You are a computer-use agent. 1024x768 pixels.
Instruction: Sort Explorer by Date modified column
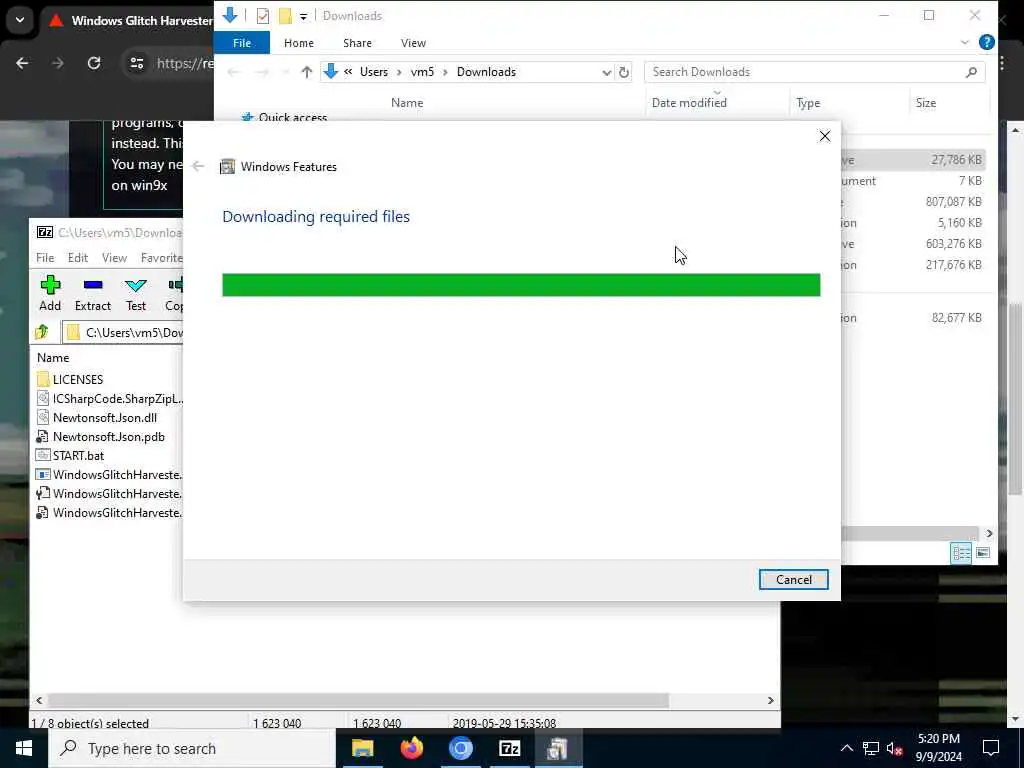(x=689, y=103)
